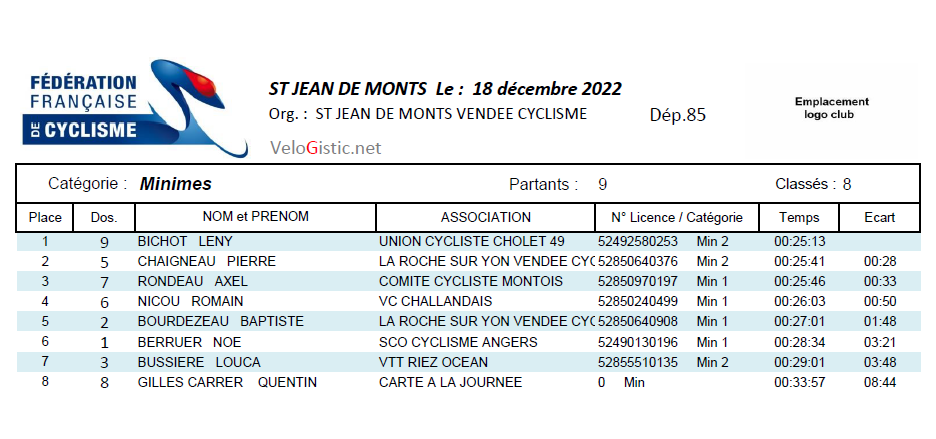Click CHAIGNEAU PIERRE in the results

[207, 262]
